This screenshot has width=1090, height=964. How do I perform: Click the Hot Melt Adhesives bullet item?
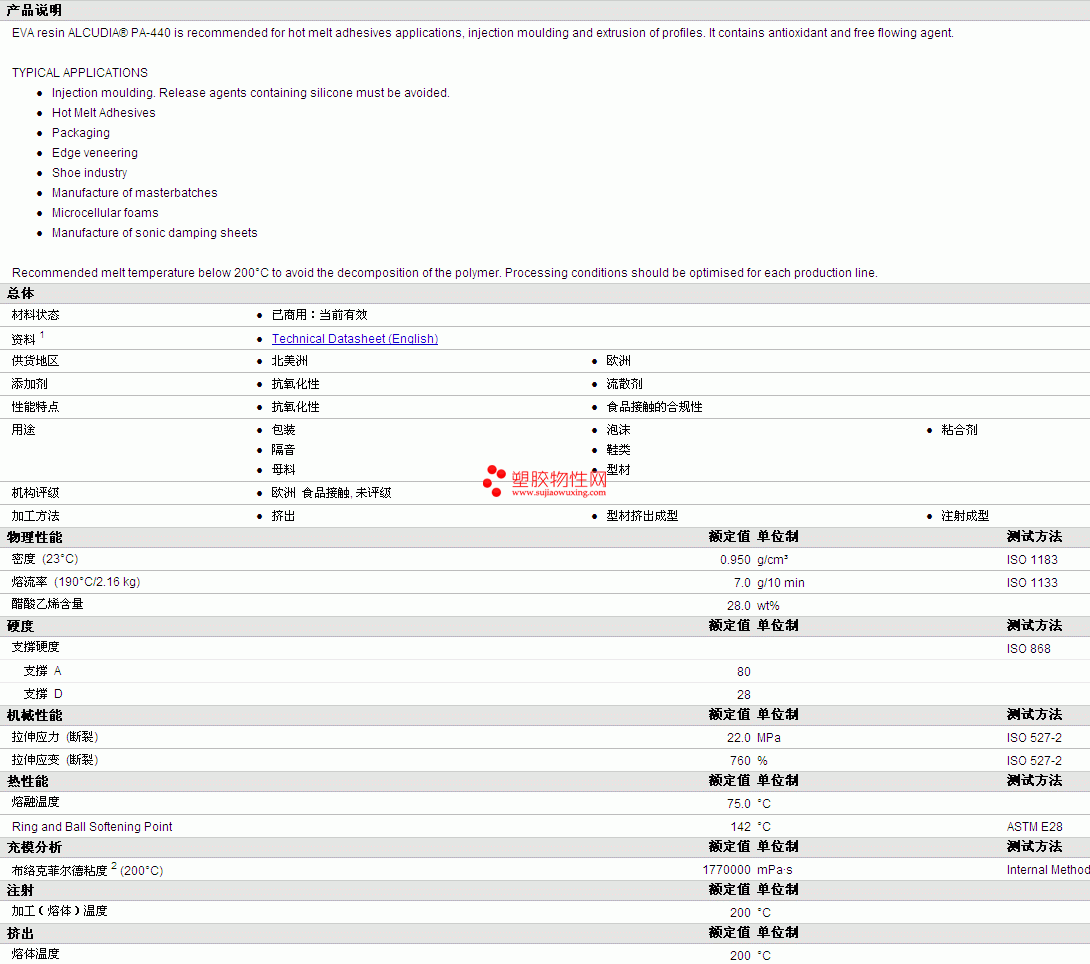(104, 113)
